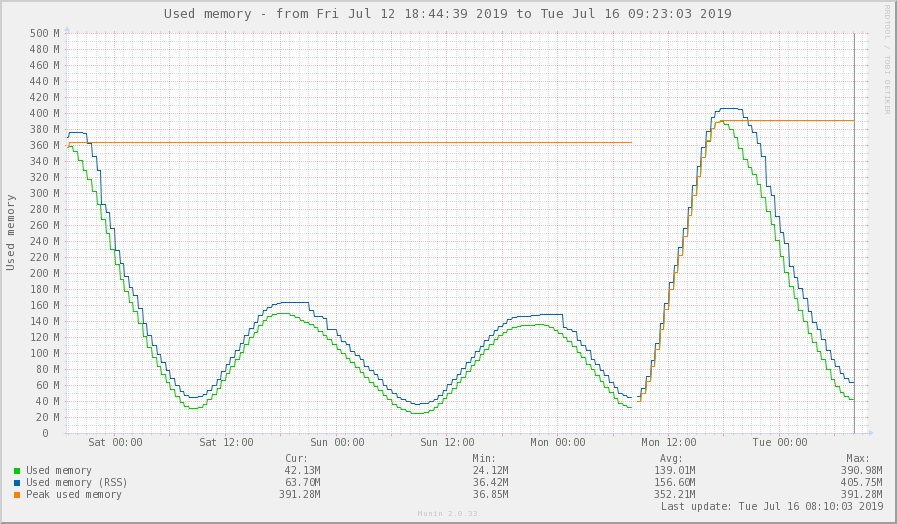The height and width of the screenshot is (524, 897).
Task: Click the 'Last update' timestamp text
Action: tap(772, 506)
